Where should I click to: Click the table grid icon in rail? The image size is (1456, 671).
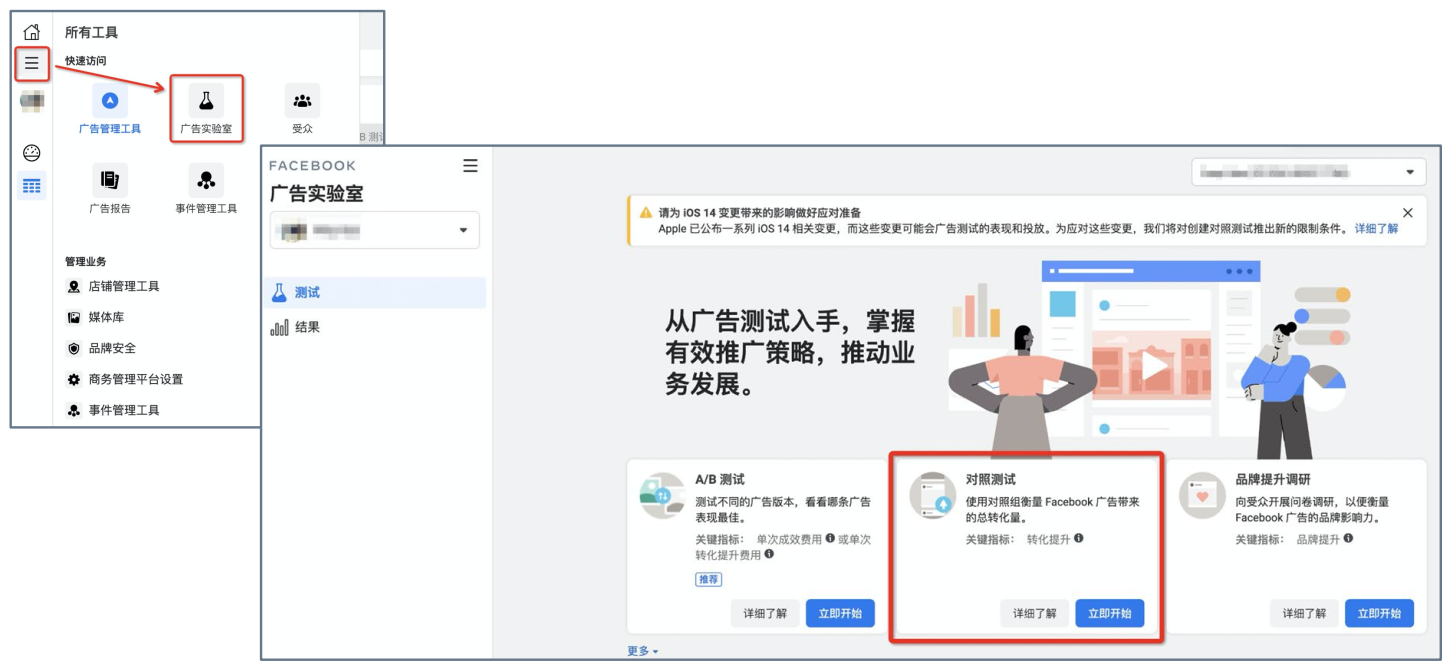point(32,186)
